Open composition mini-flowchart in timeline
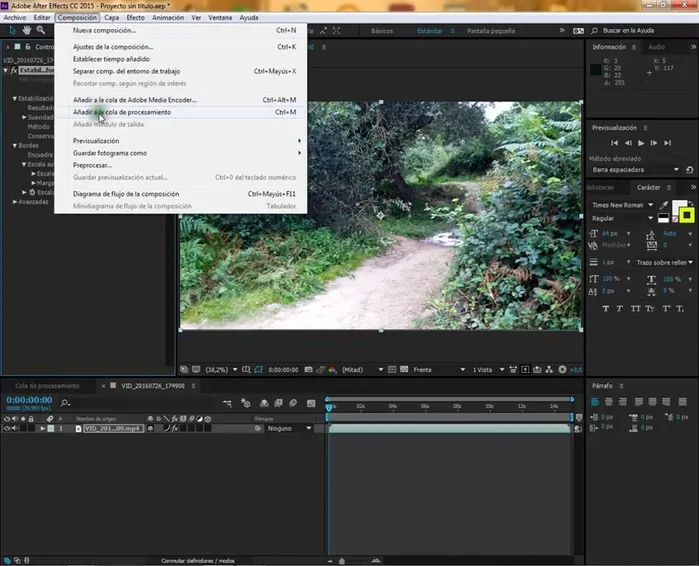 (227, 403)
